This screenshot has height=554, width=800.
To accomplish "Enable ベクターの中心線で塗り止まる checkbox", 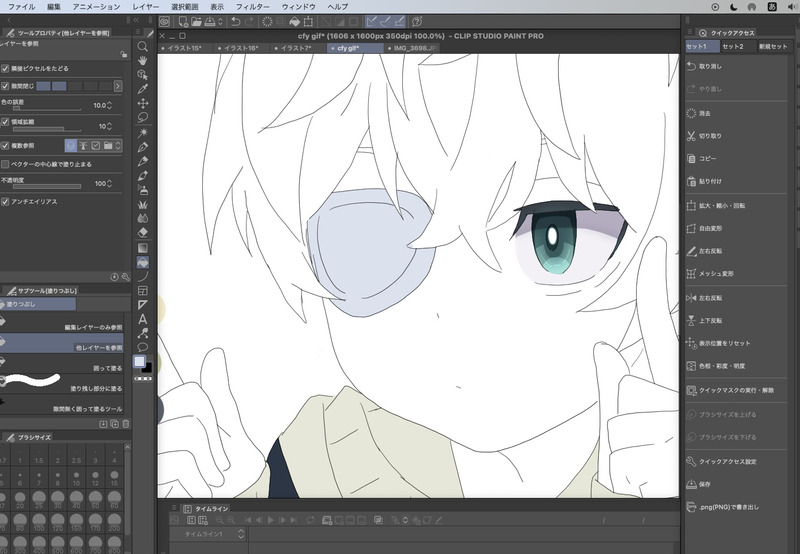I will click(5, 164).
